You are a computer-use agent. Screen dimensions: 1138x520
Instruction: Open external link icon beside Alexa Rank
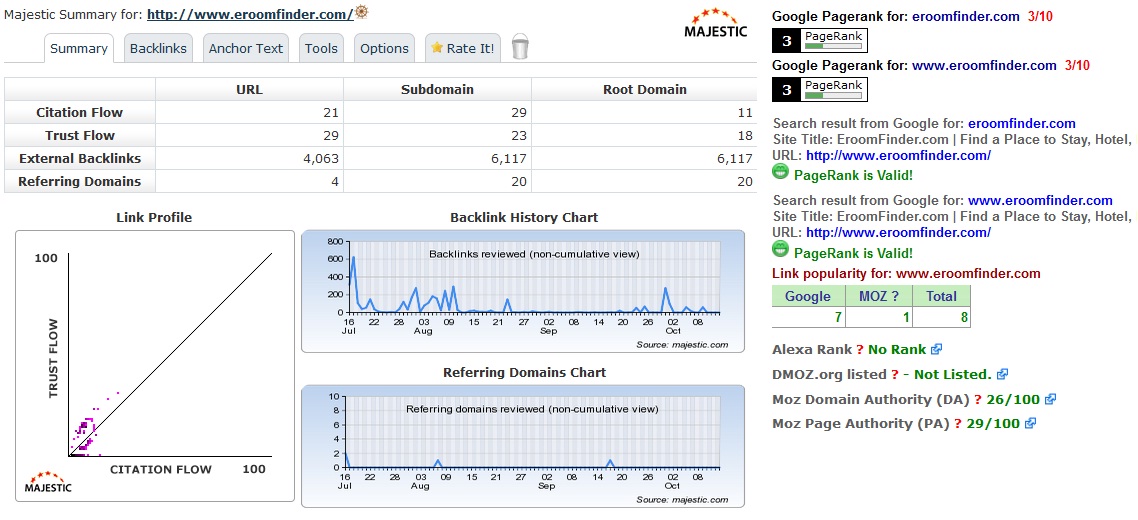point(937,349)
